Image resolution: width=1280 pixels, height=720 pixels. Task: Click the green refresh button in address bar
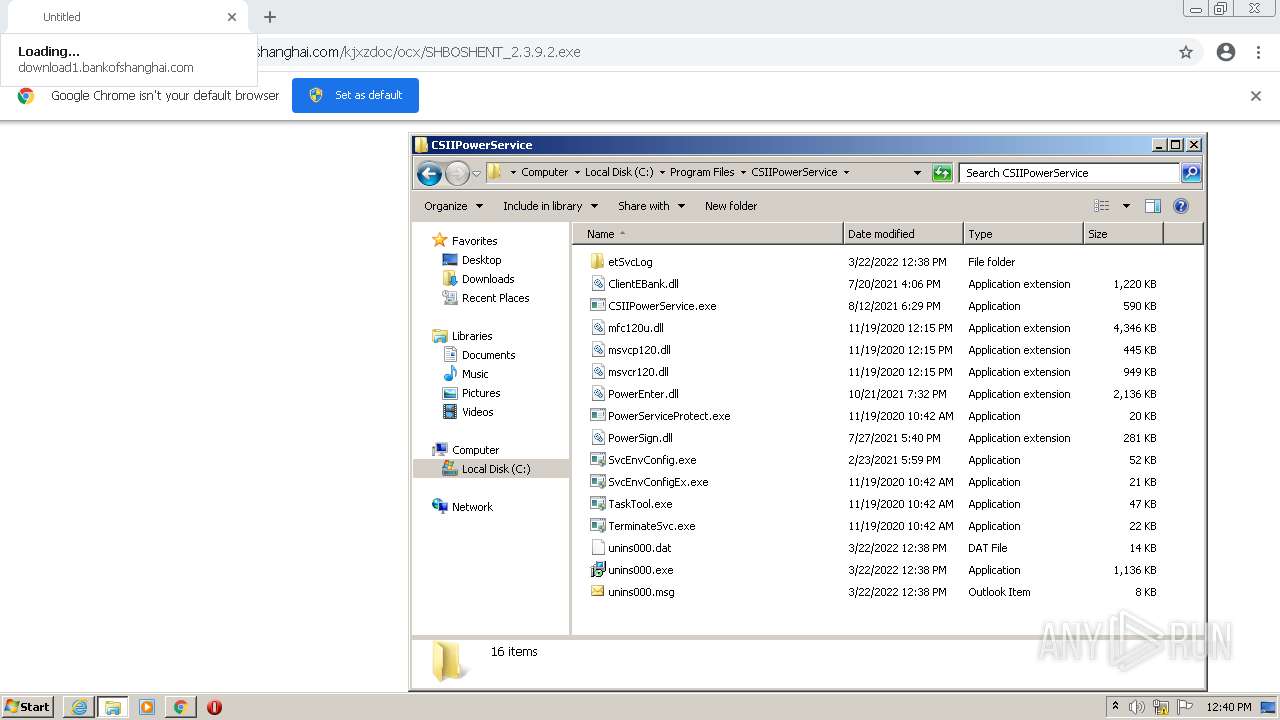(941, 173)
